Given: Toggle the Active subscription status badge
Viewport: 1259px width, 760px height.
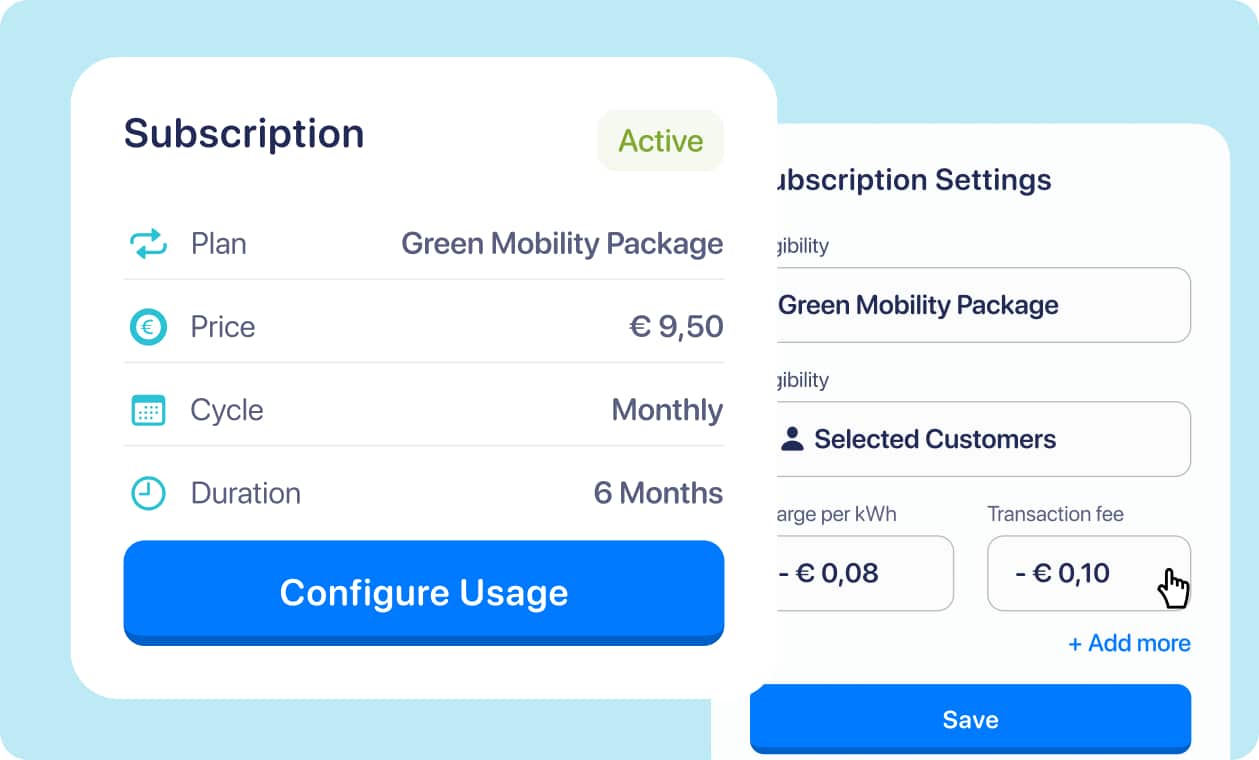Looking at the screenshot, I should 660,140.
